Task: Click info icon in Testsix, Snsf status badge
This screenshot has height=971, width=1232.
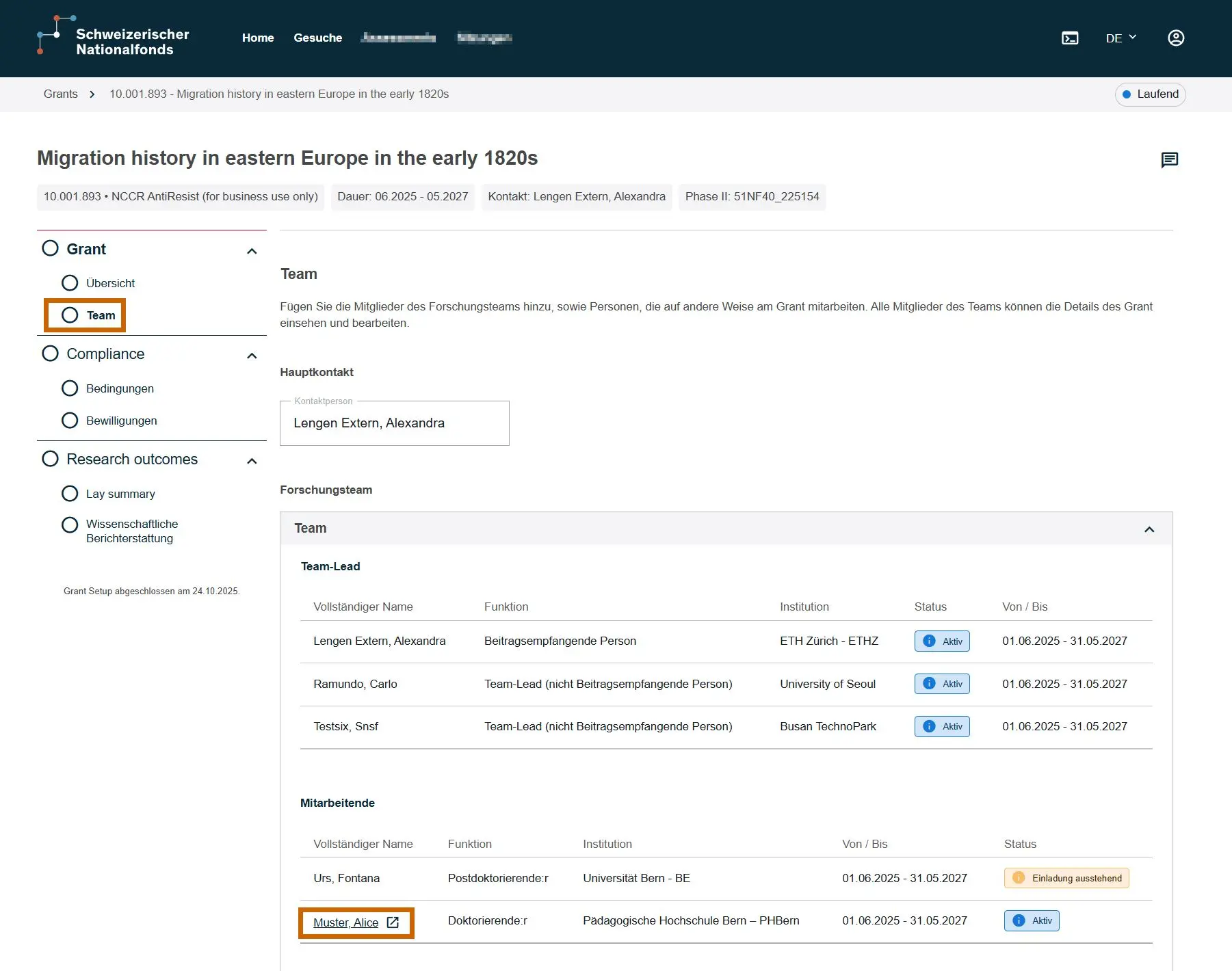Action: 929,726
